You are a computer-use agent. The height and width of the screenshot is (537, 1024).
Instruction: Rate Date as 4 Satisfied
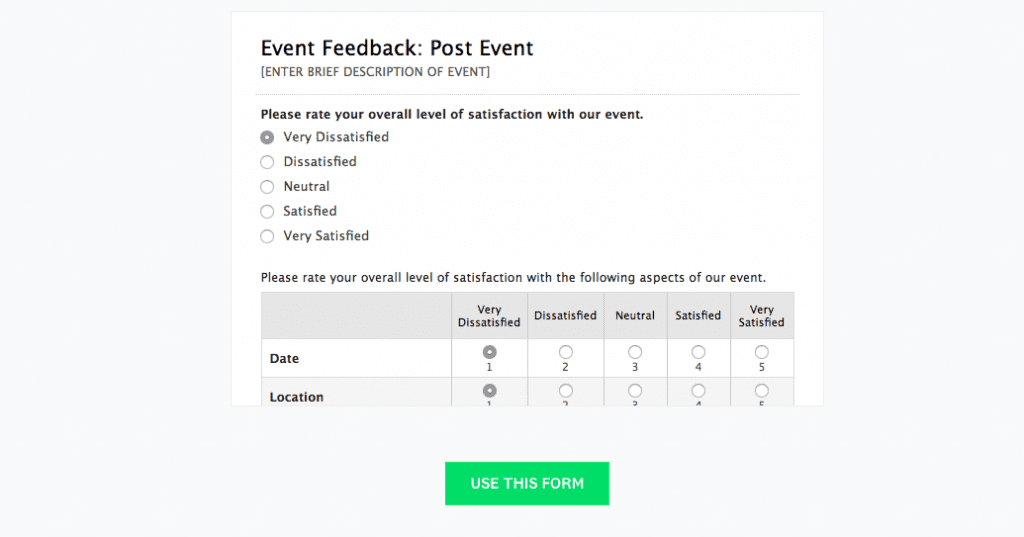pyautogui.click(x=698, y=352)
